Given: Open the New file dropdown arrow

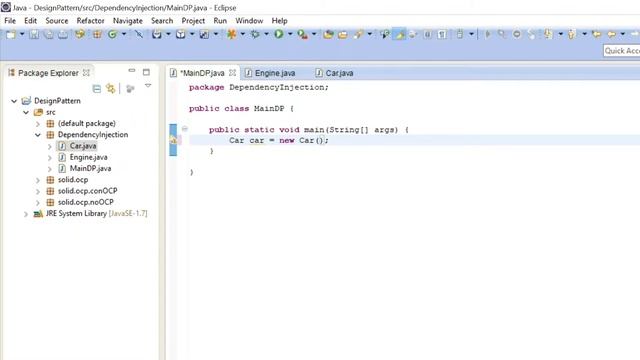Looking at the screenshot, I should [x=22, y=34].
